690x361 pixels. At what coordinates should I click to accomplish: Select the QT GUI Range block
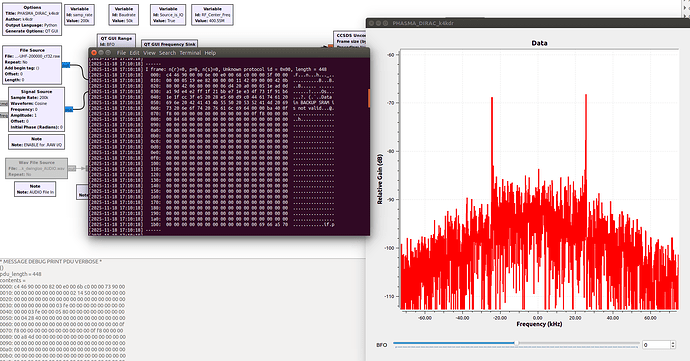pyautogui.click(x=116, y=41)
